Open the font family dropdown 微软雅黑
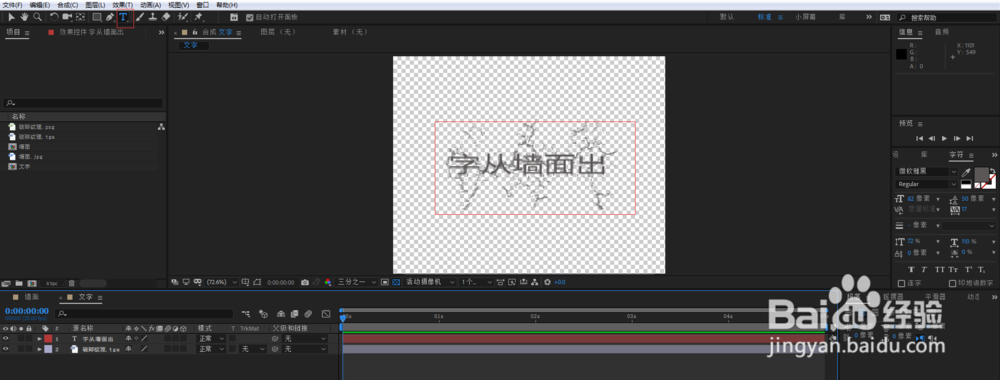Screen dimensions: 1000x380 pos(927,172)
